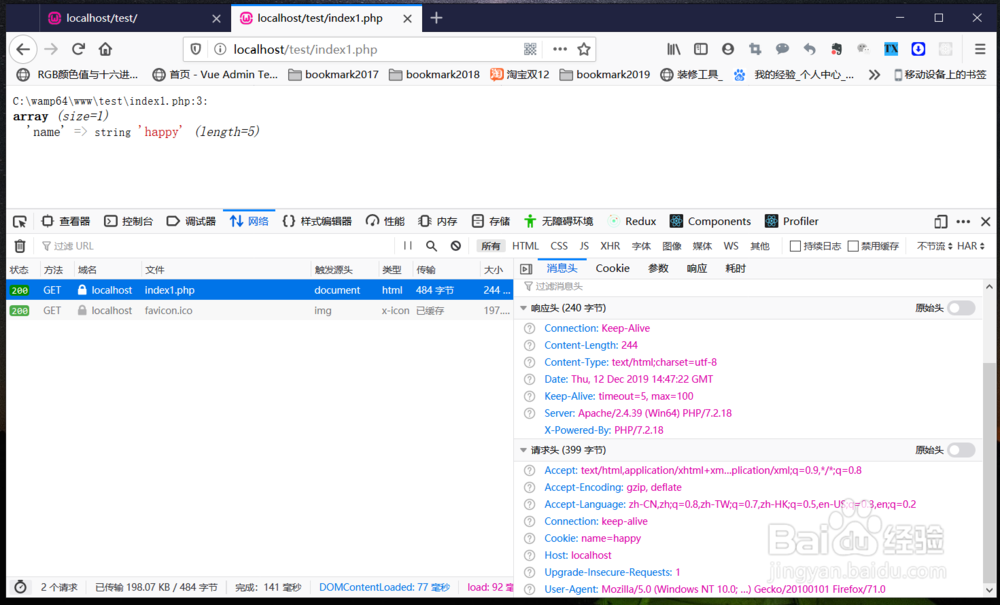The width and height of the screenshot is (1000, 605).
Task: Collapse the 请求头 request headers section
Action: (524, 450)
